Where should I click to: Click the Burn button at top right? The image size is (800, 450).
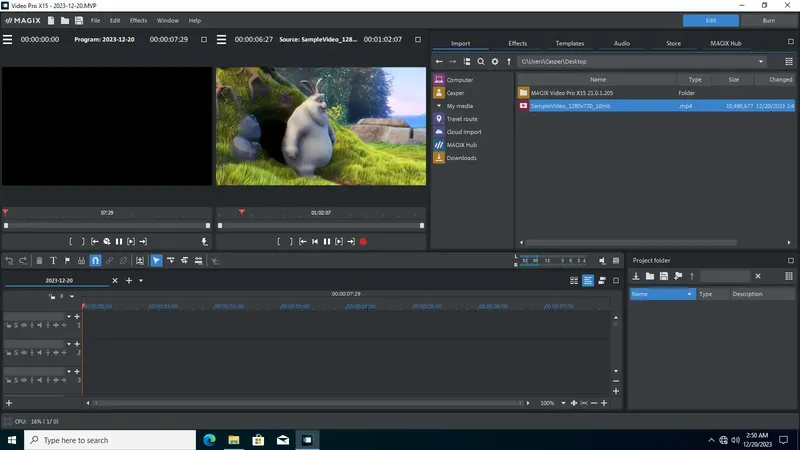(x=768, y=20)
